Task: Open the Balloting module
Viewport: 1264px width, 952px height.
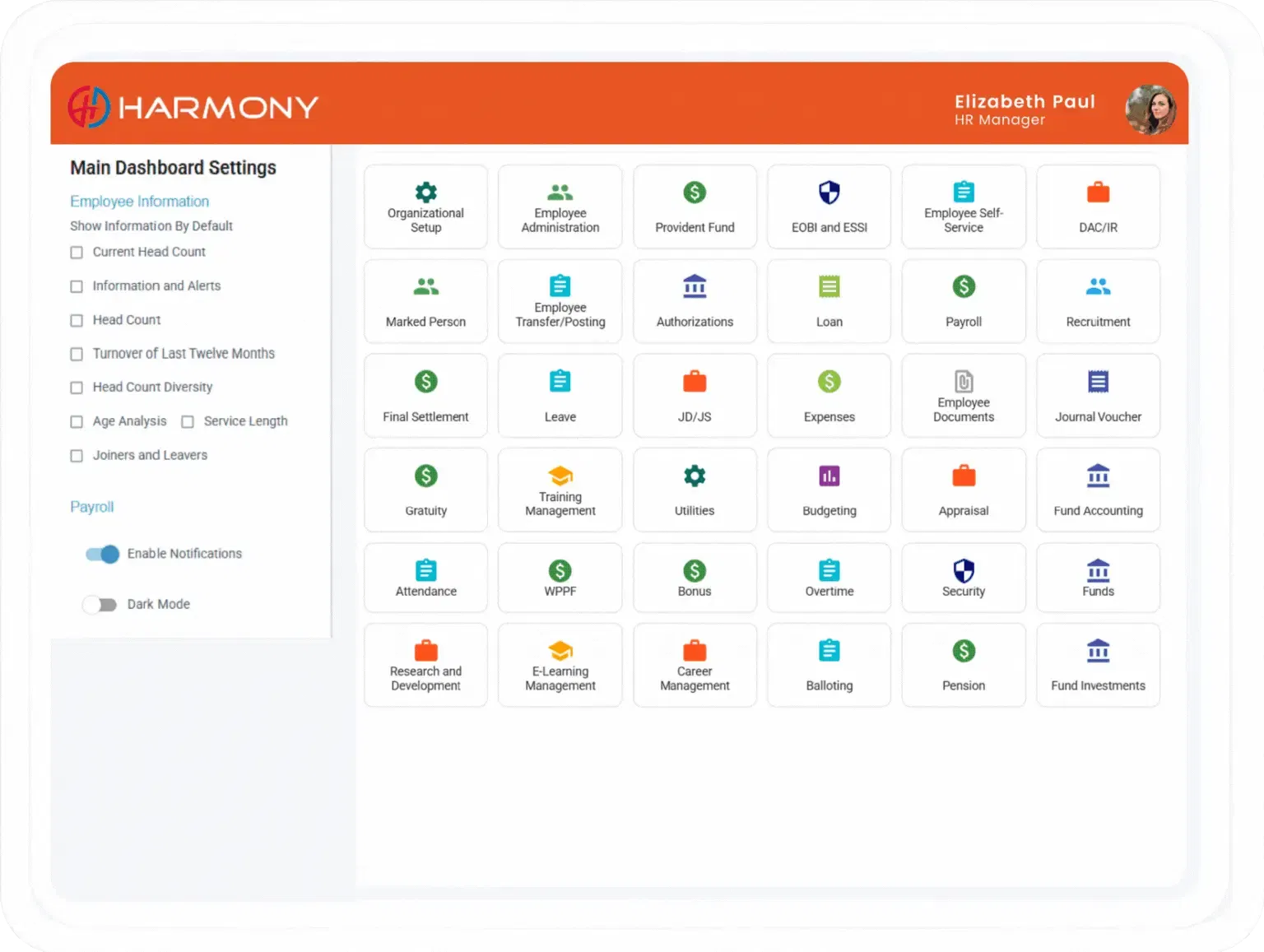Action: pyautogui.click(x=829, y=665)
